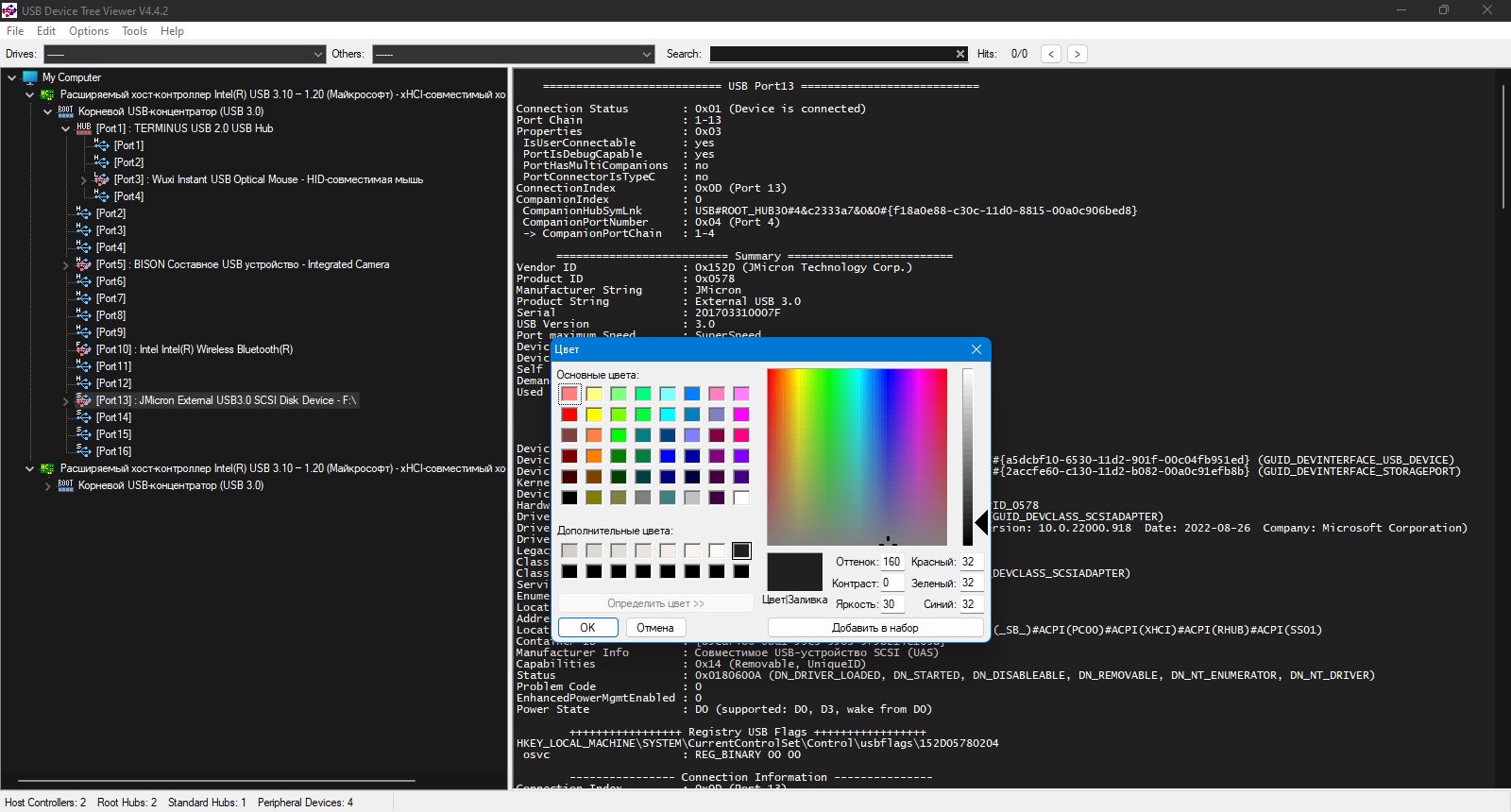This screenshot has height=812, width=1511.
Task: Collapse the TERMINUS USB 2.0 Hub node
Action: (66, 128)
